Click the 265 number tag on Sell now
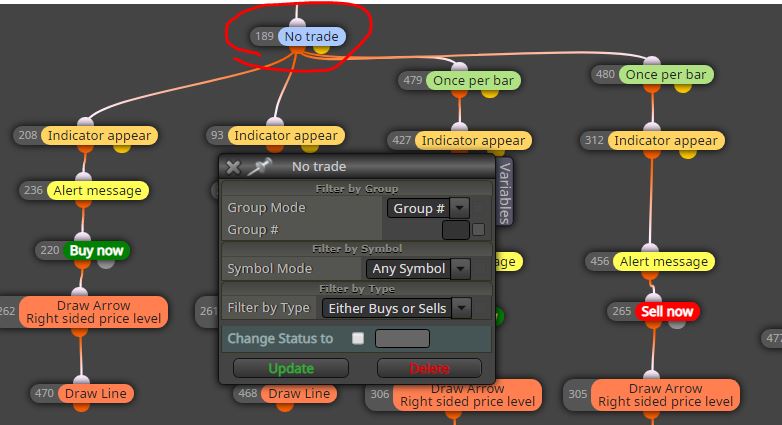782x425 pixels. [x=621, y=311]
